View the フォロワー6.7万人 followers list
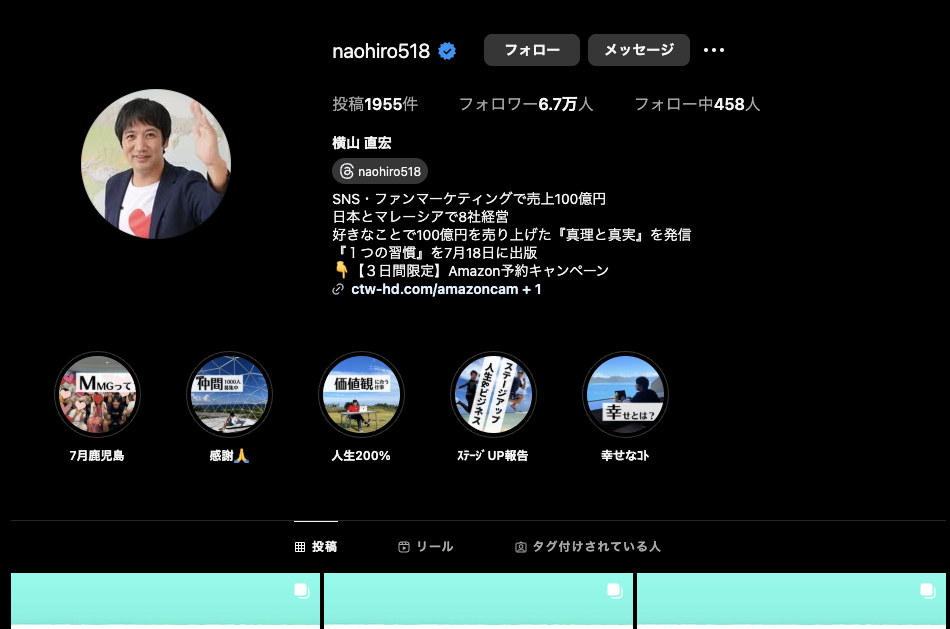 [x=525, y=104]
